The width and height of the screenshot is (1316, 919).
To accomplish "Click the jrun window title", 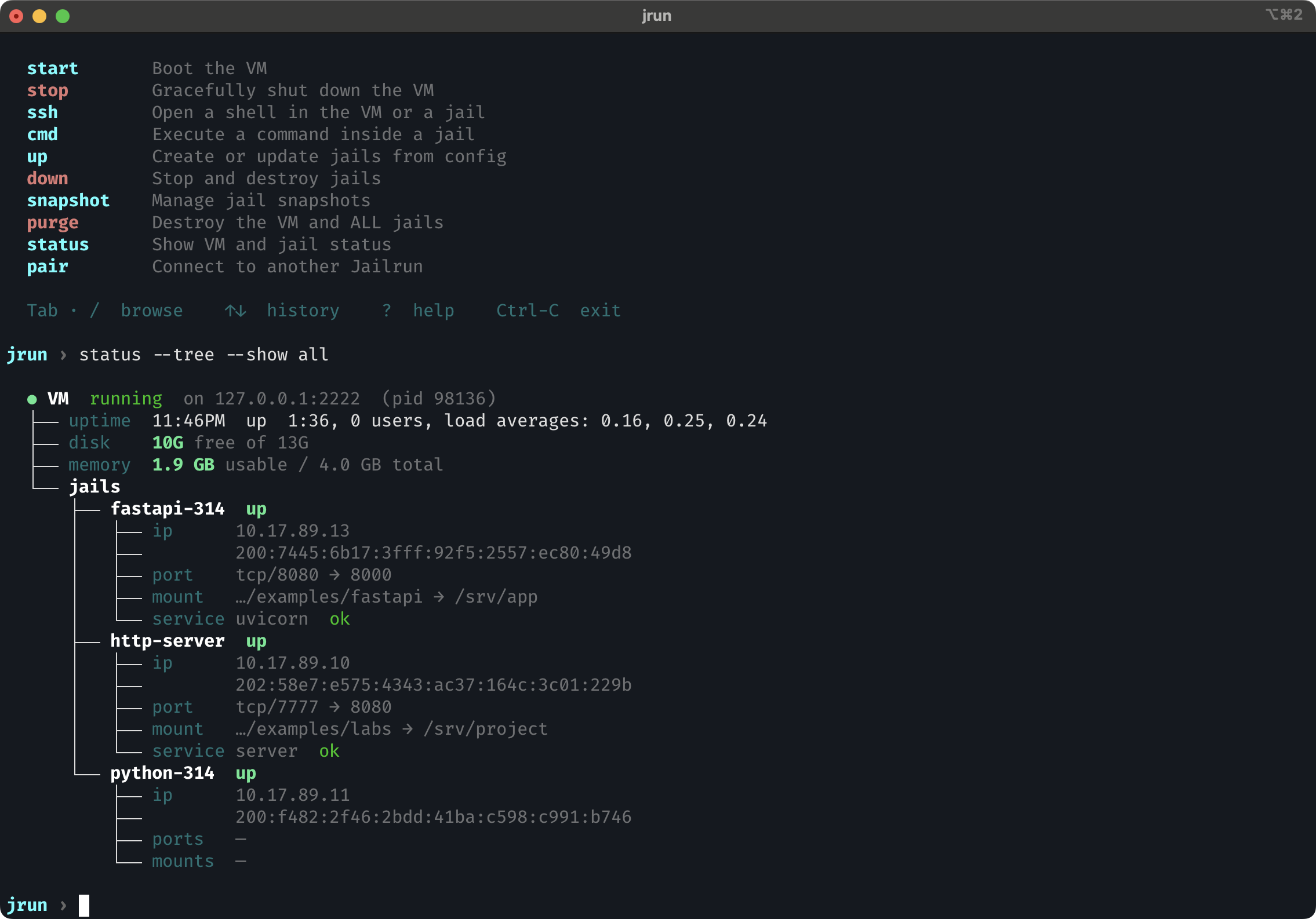I will [657, 16].
